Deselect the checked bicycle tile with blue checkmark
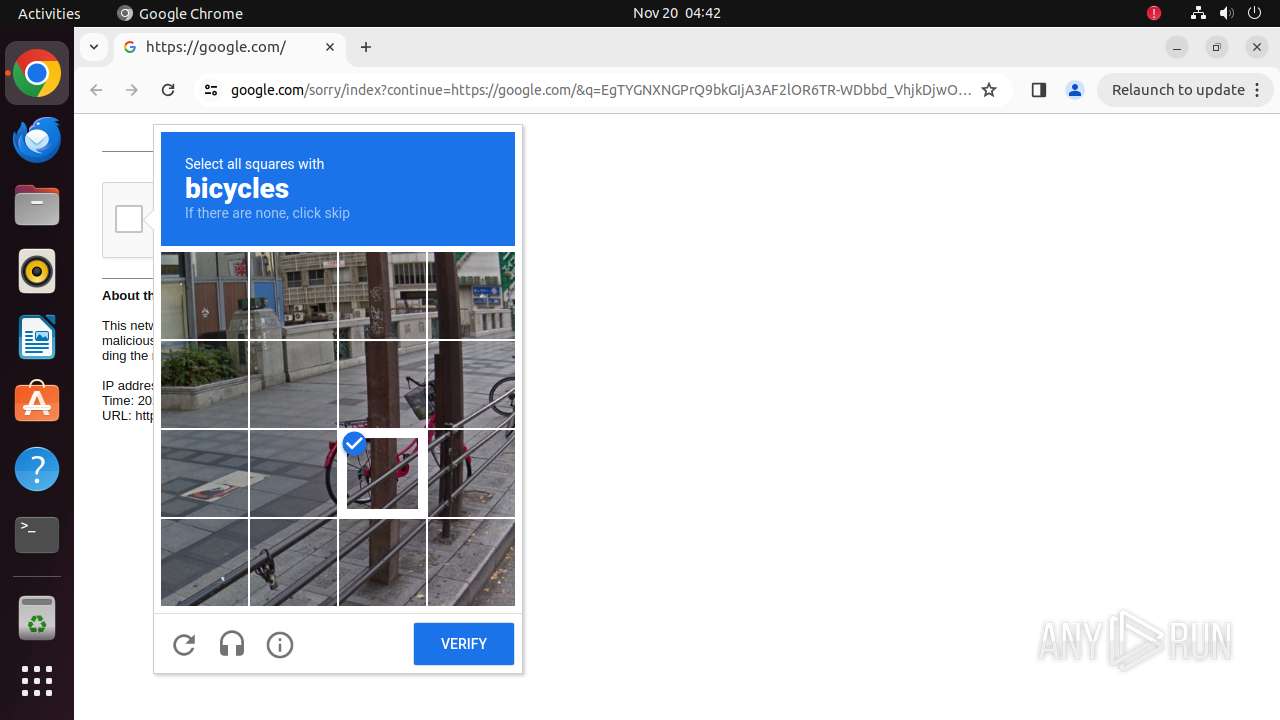Viewport: 1280px width, 720px height. coord(382,473)
